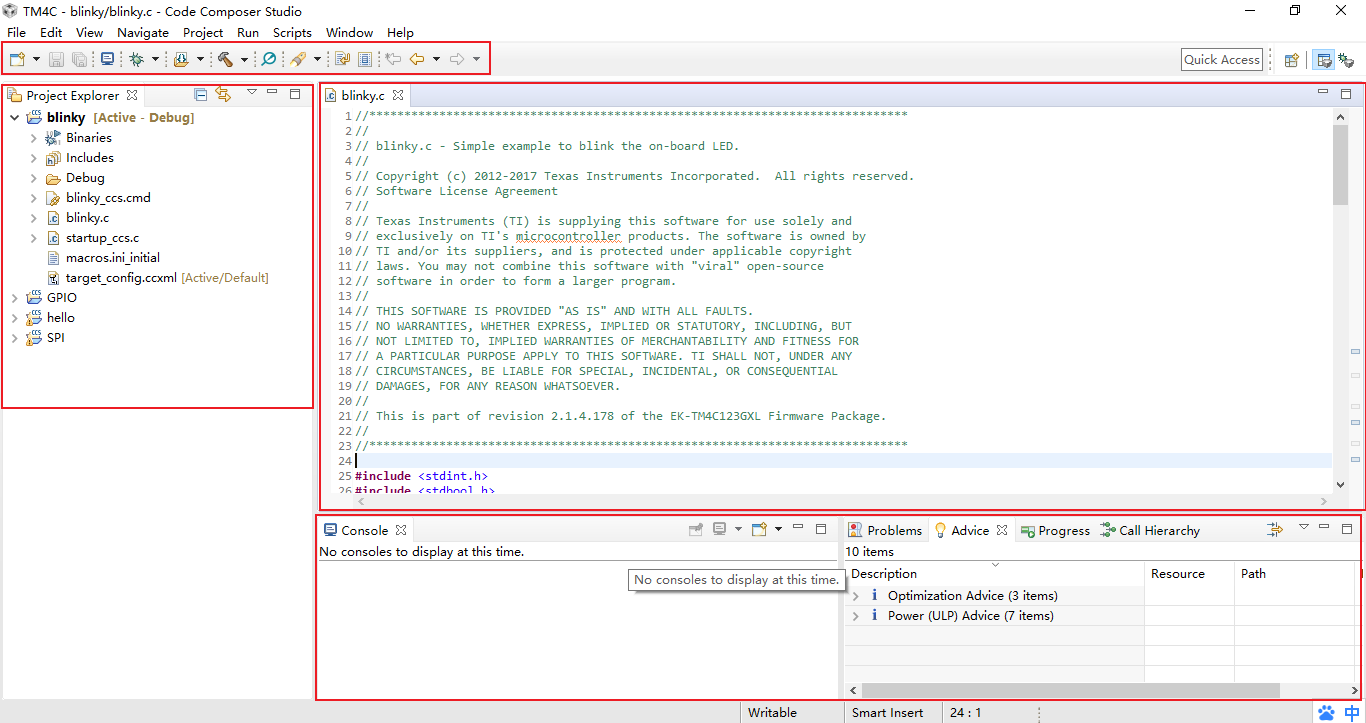
Task: Click the Open Perspective icon
Action: pyautogui.click(x=1292, y=60)
